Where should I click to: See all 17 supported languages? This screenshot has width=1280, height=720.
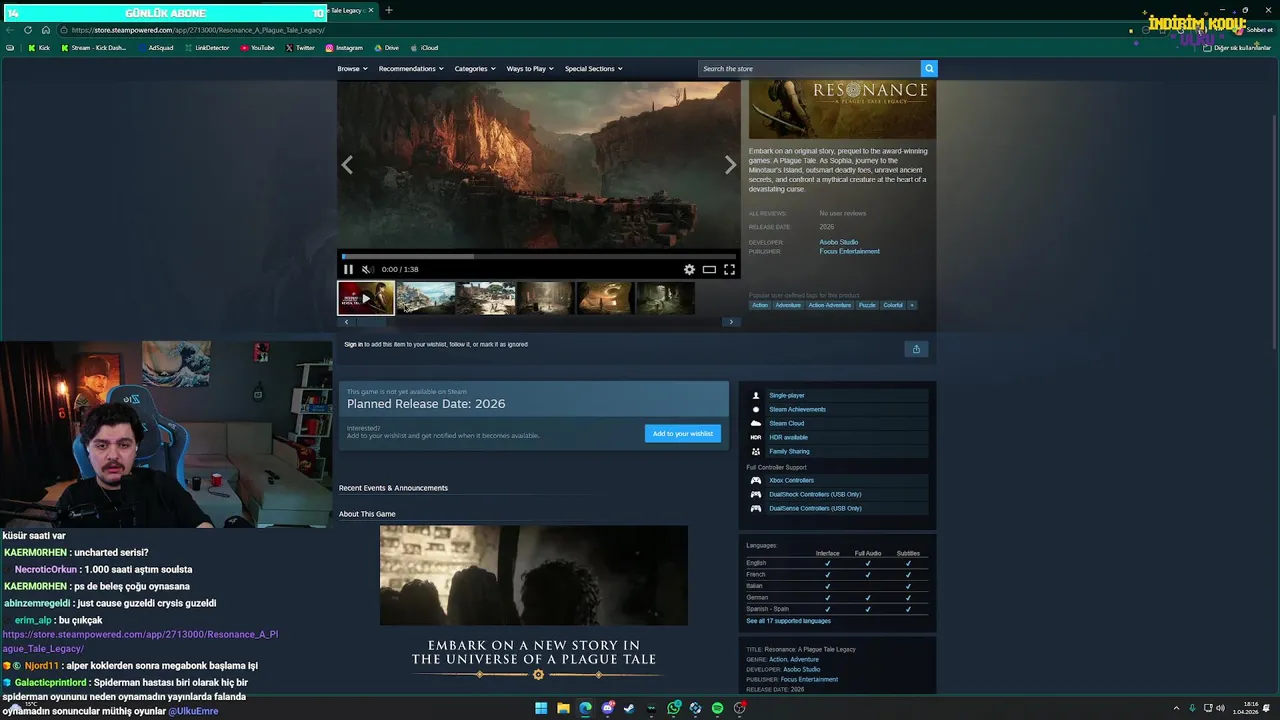click(x=788, y=621)
